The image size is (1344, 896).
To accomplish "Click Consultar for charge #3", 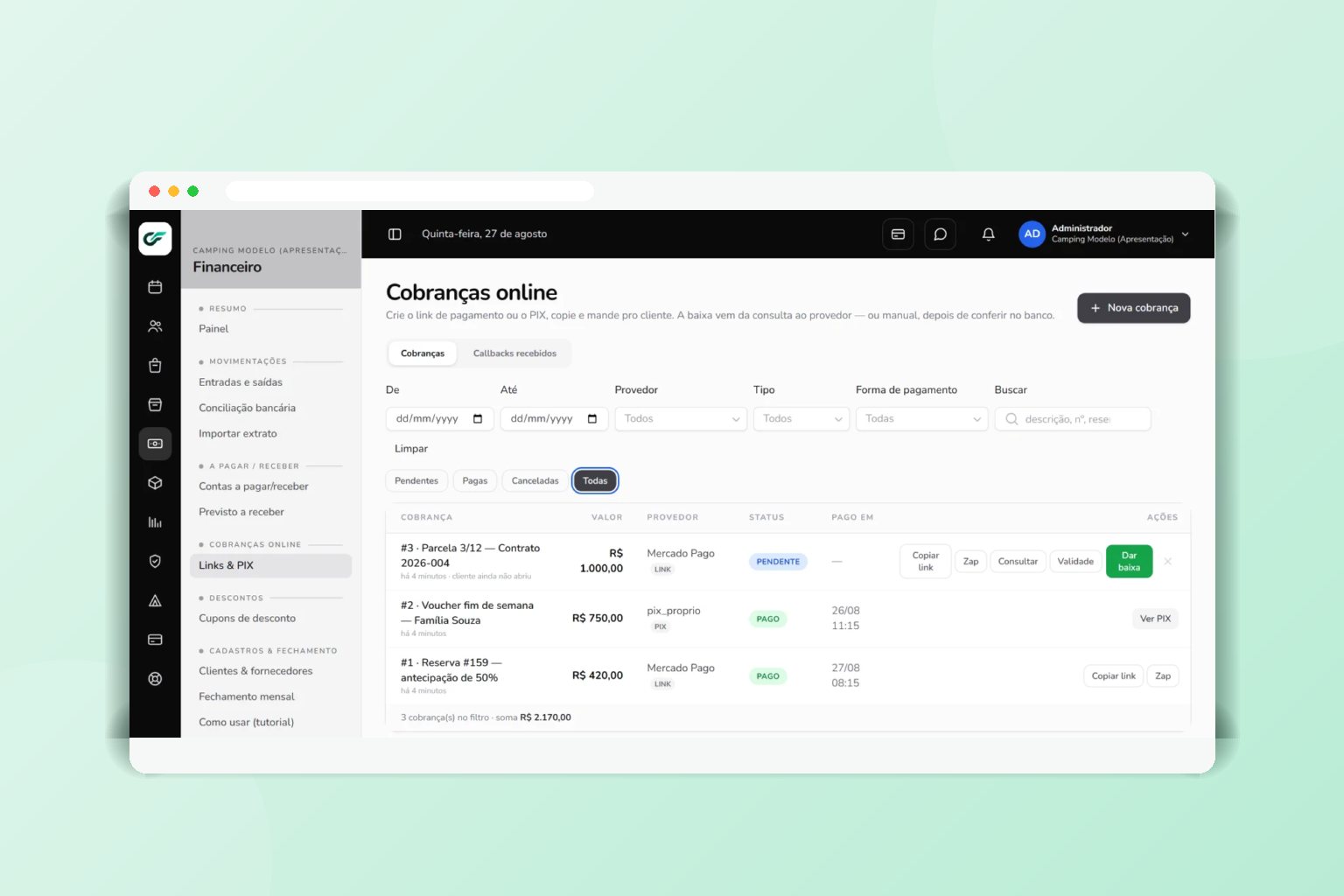I will point(1018,562).
